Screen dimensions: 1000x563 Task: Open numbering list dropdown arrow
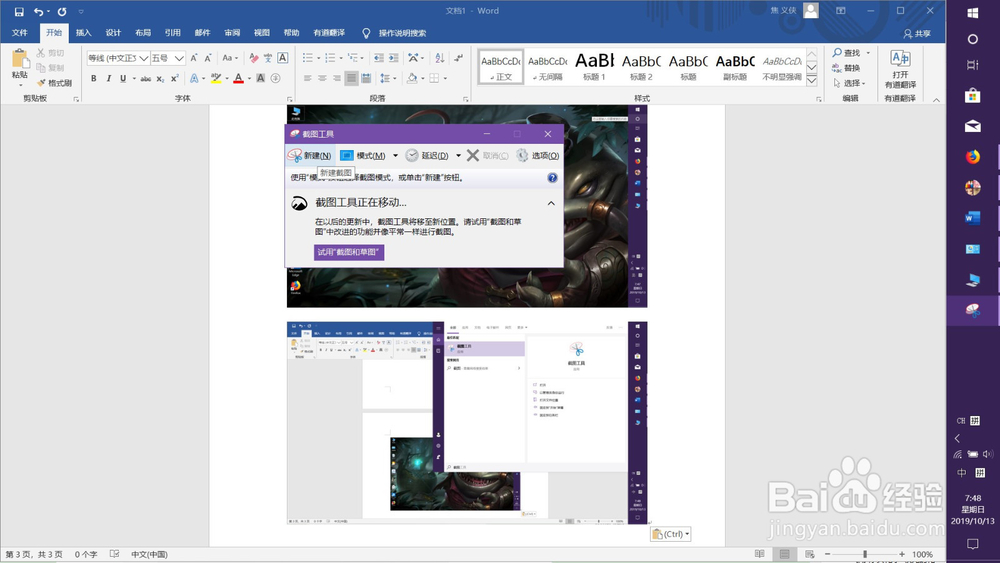pos(341,58)
